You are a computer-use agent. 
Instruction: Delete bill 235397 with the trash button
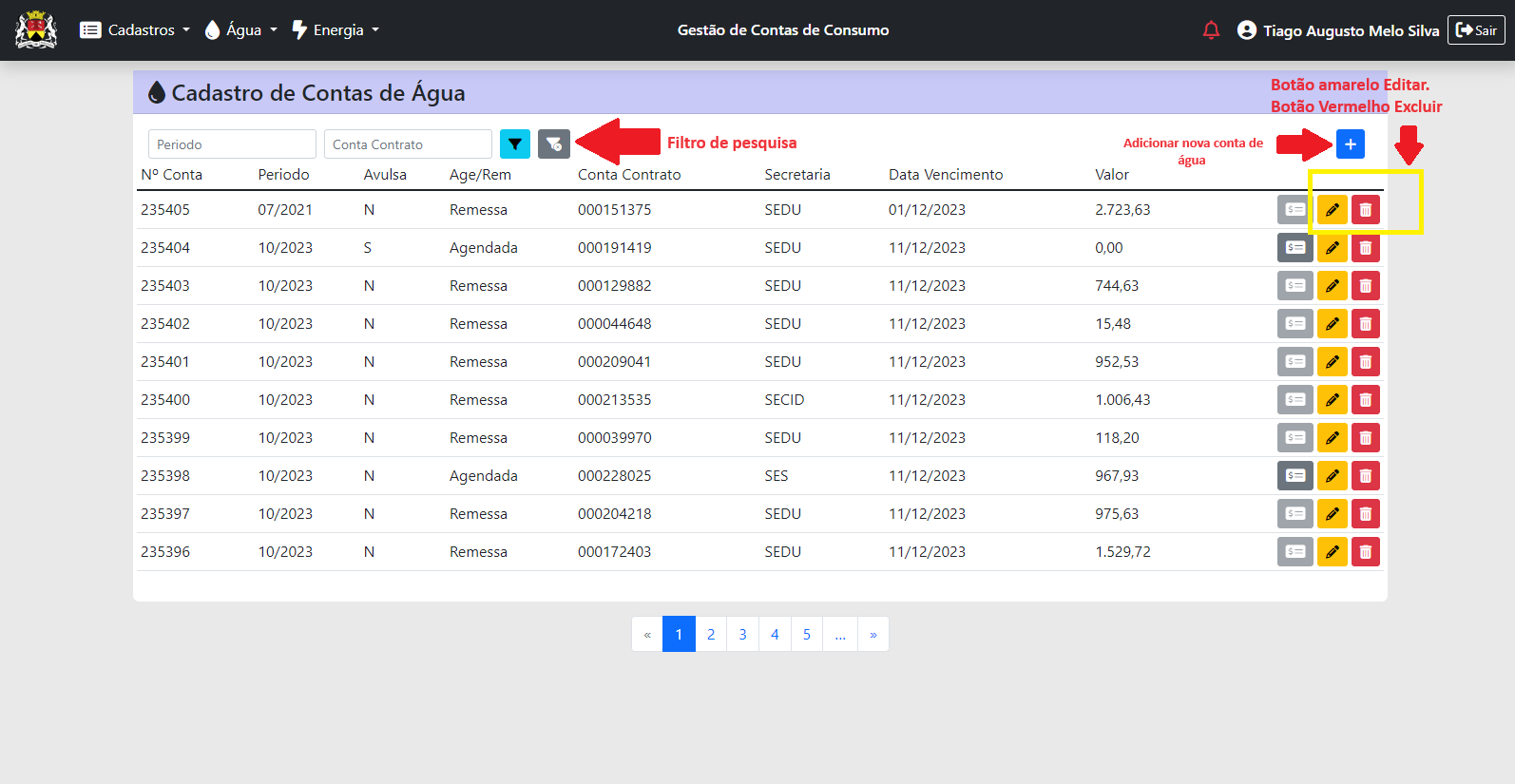pos(1366,513)
